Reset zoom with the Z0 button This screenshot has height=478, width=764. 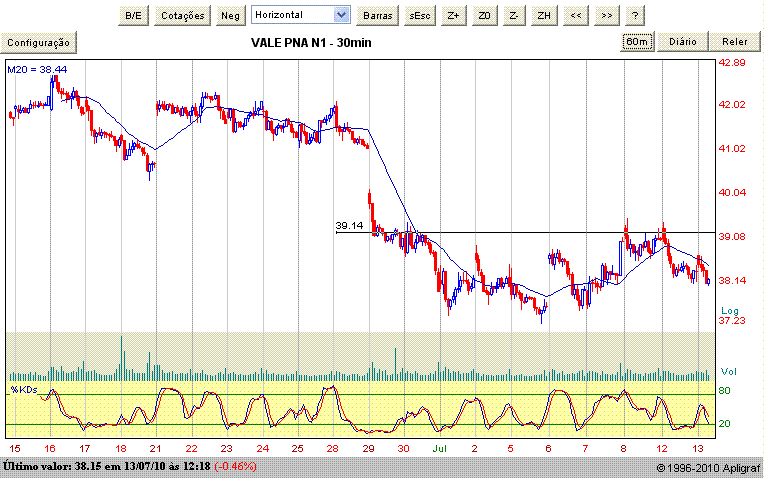484,16
